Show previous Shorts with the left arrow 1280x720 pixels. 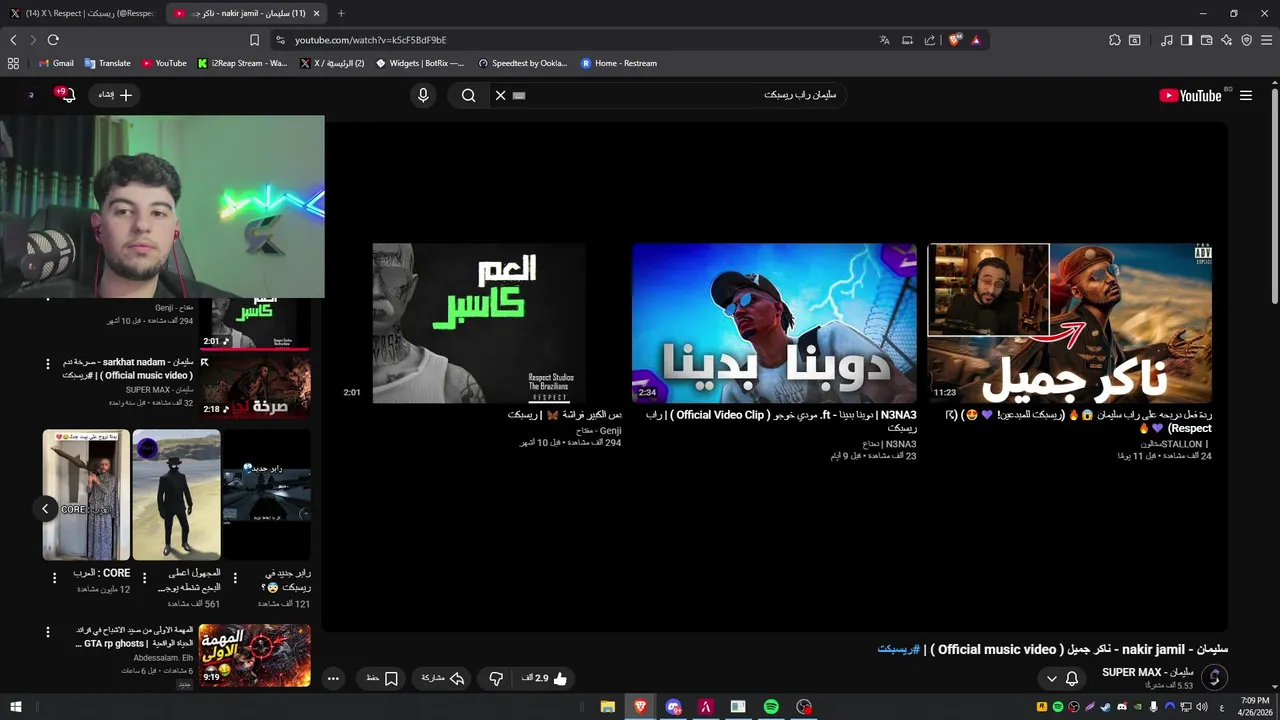pos(45,509)
